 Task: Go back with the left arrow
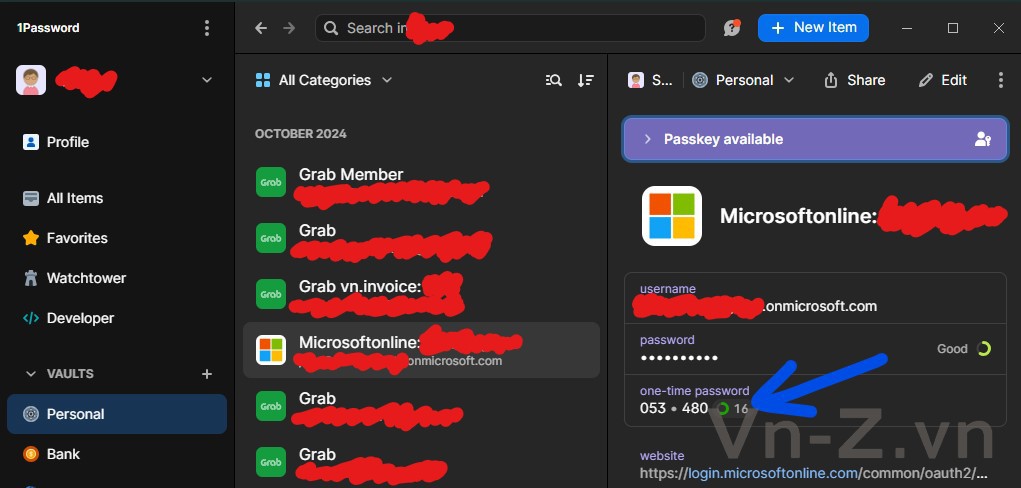pos(260,28)
